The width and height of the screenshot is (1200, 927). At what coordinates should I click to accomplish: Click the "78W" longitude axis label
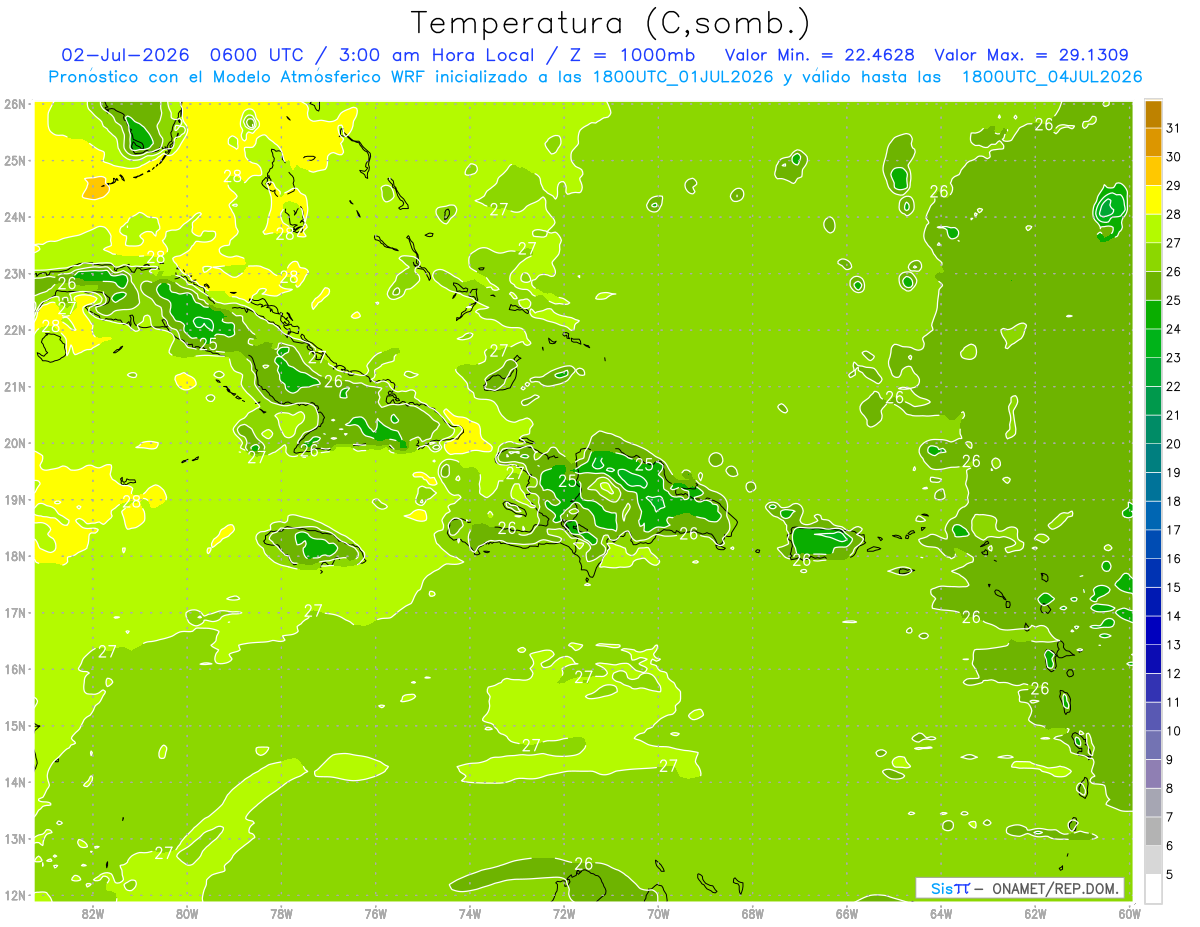281,913
